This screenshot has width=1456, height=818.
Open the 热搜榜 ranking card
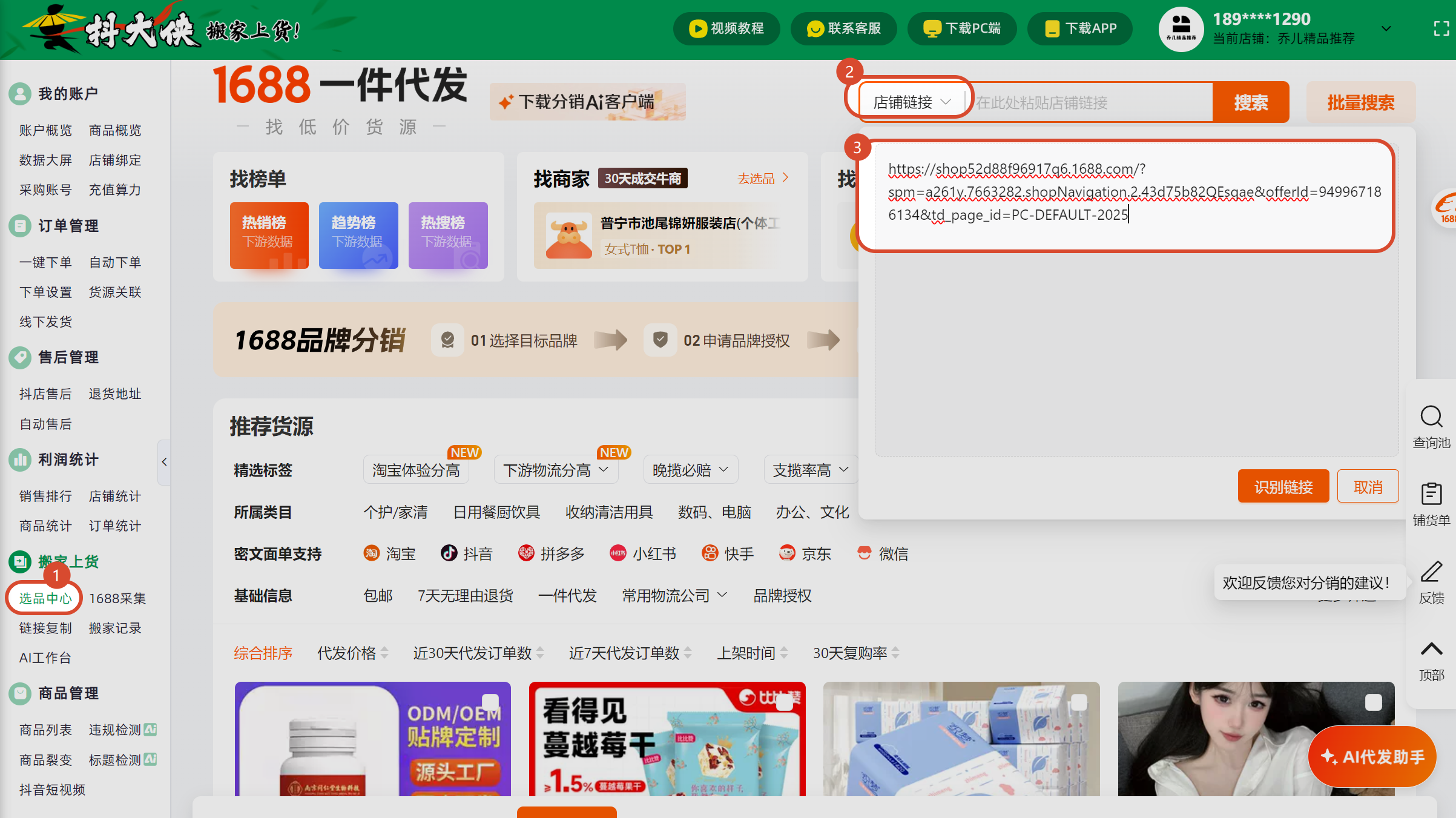[448, 235]
